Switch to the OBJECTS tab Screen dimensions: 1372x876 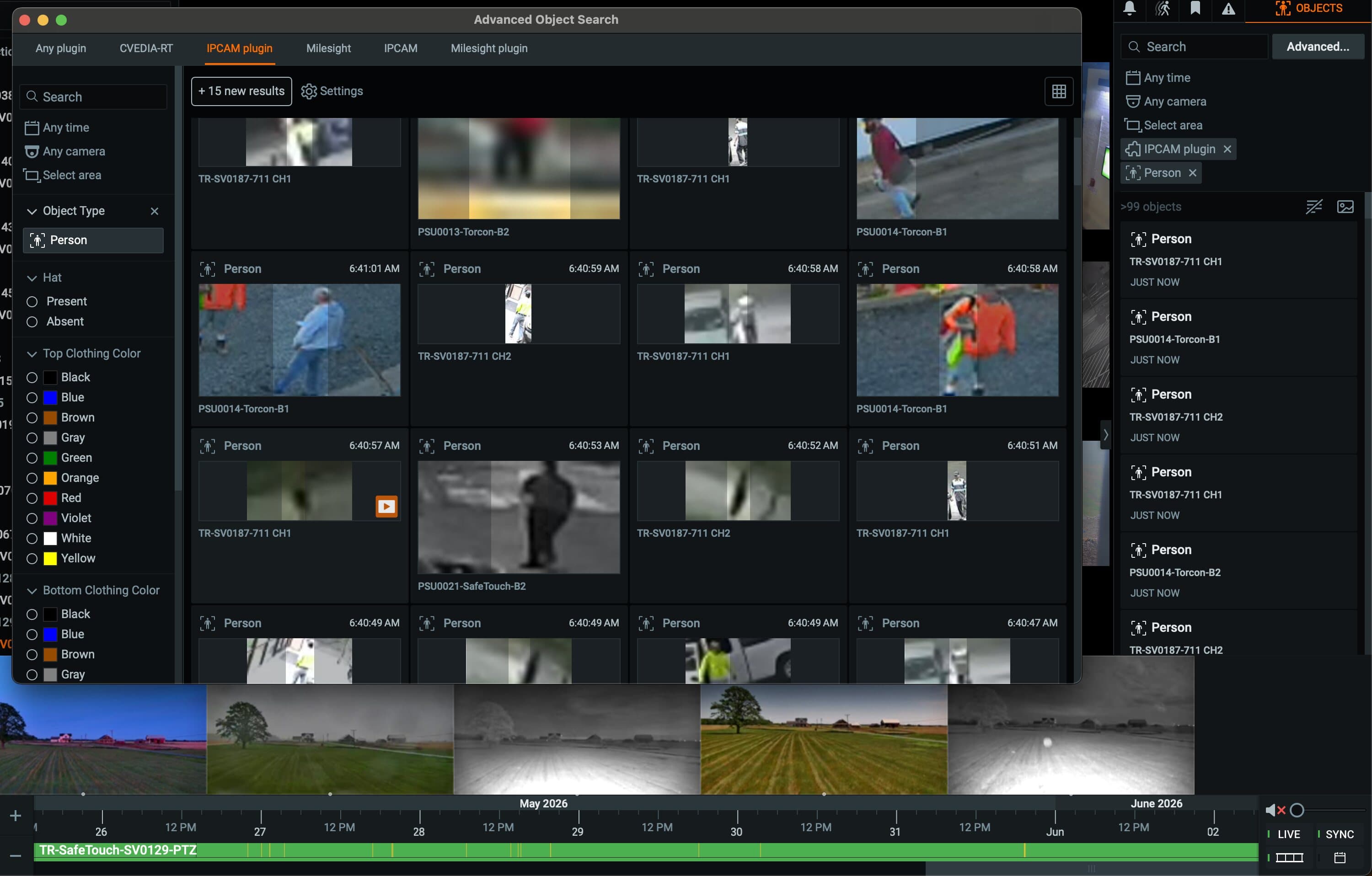click(x=1308, y=9)
